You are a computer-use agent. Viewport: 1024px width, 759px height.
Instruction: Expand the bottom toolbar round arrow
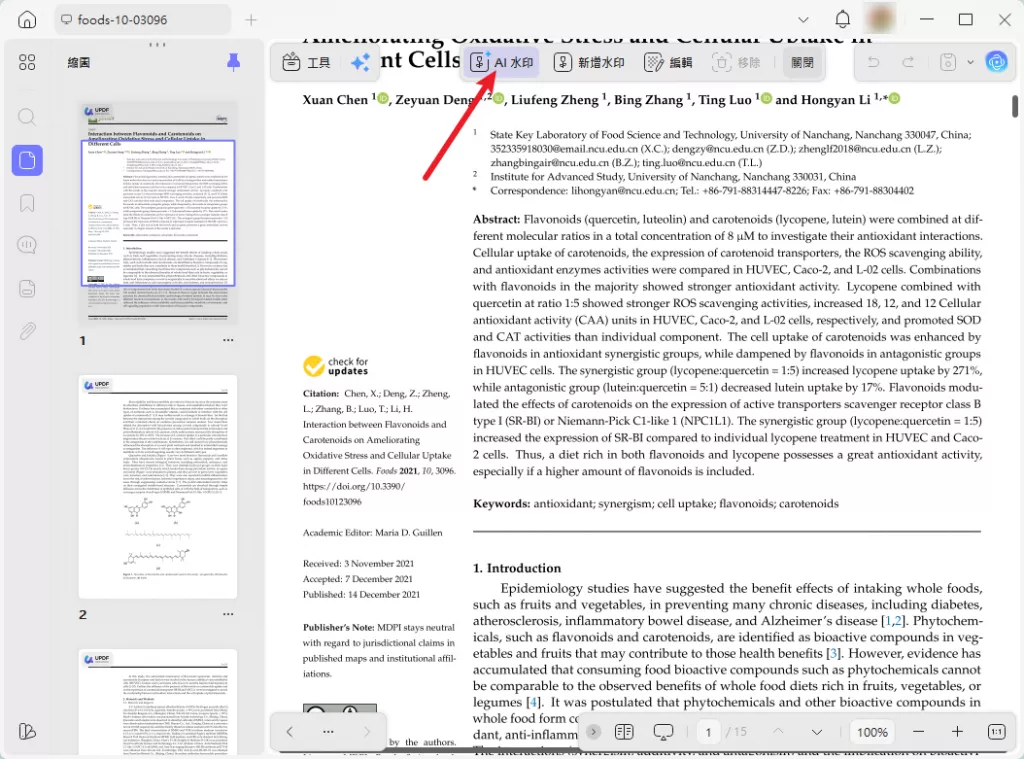593,732
